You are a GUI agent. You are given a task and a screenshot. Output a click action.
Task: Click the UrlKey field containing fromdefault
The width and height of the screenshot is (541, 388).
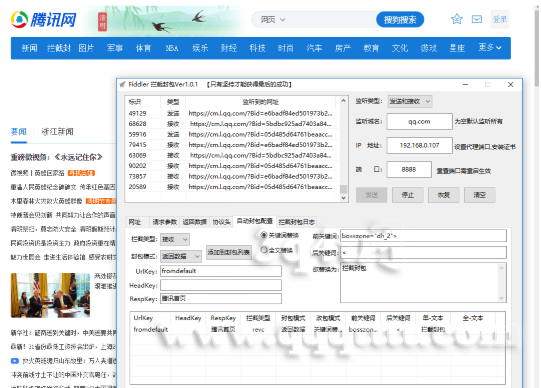221,271
